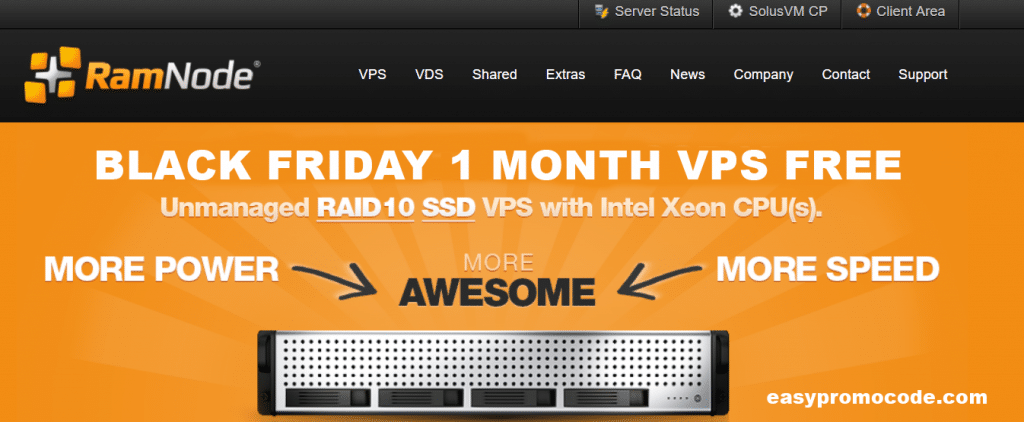The width and height of the screenshot is (1024, 422).
Task: Open the Support menu item
Action: point(923,75)
